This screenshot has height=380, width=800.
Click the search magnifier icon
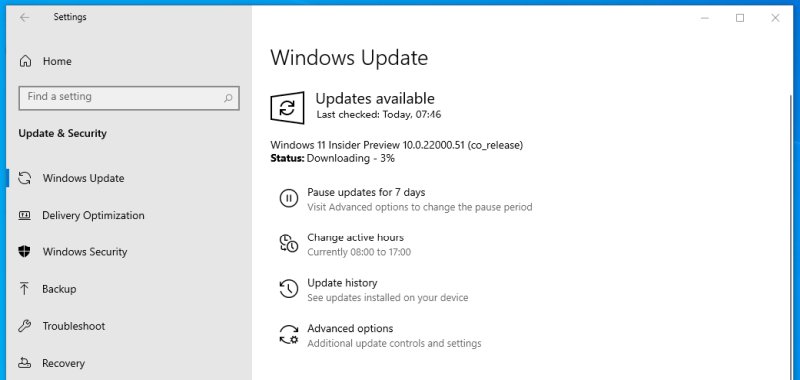coord(228,97)
